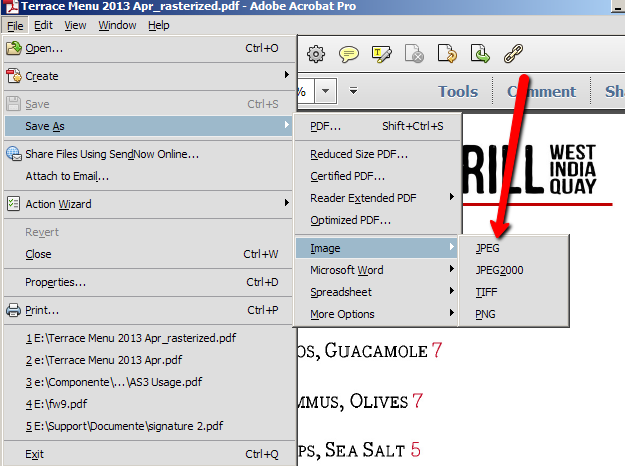Open the Help menu
The image size is (625, 466).
[x=159, y=26]
